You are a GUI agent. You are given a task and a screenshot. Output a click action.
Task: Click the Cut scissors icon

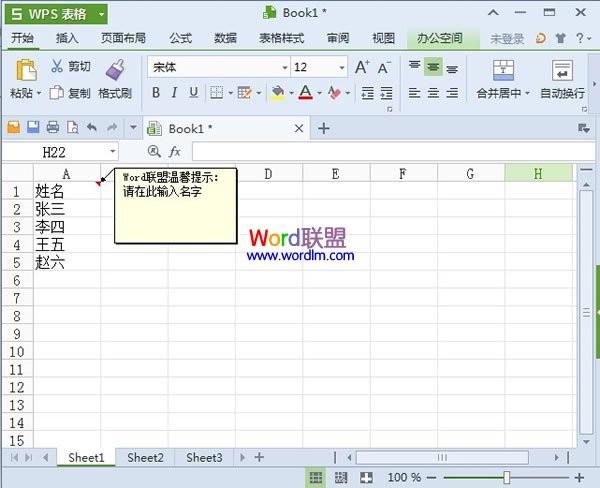[57, 66]
